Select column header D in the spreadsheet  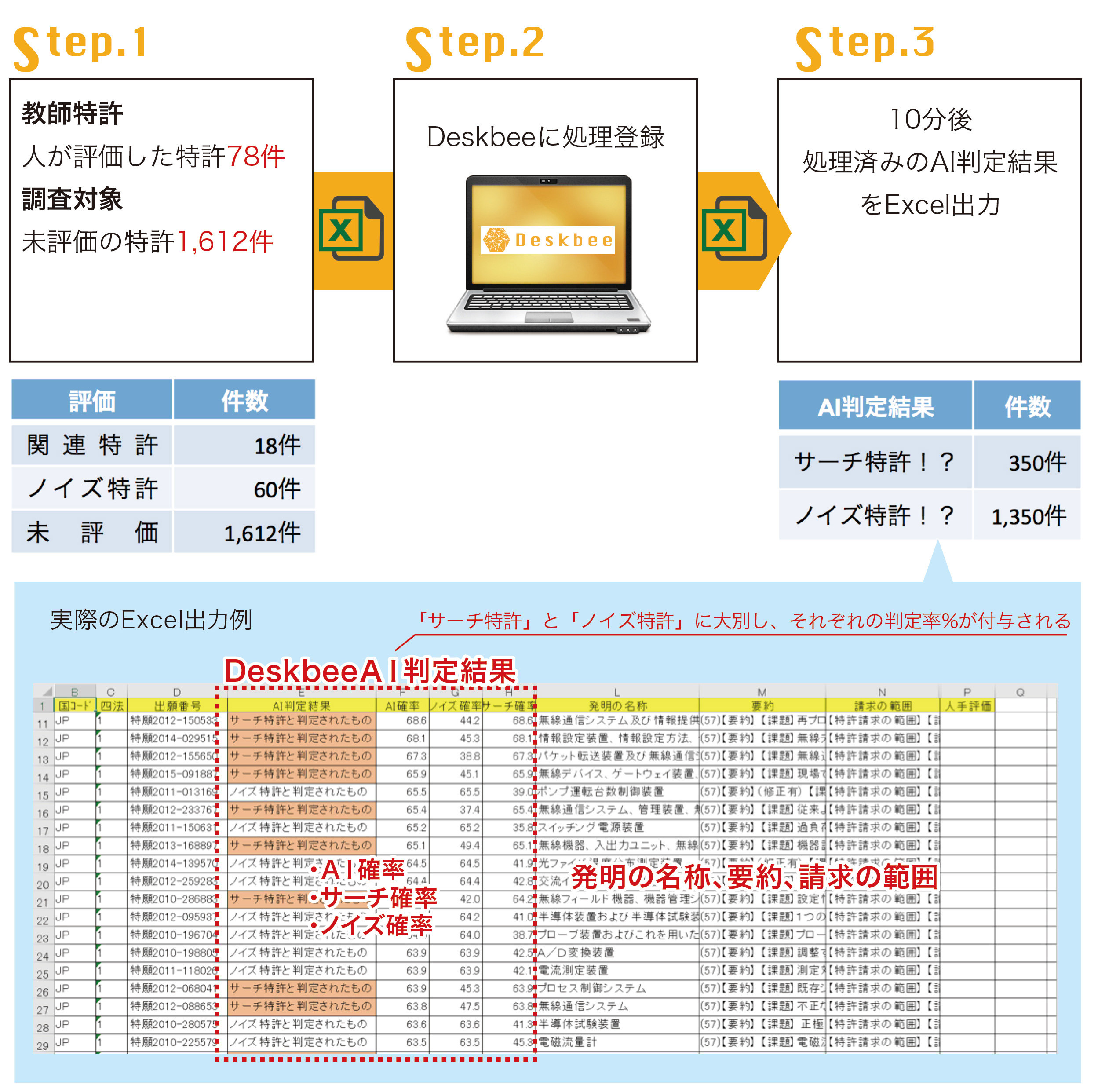(x=177, y=692)
